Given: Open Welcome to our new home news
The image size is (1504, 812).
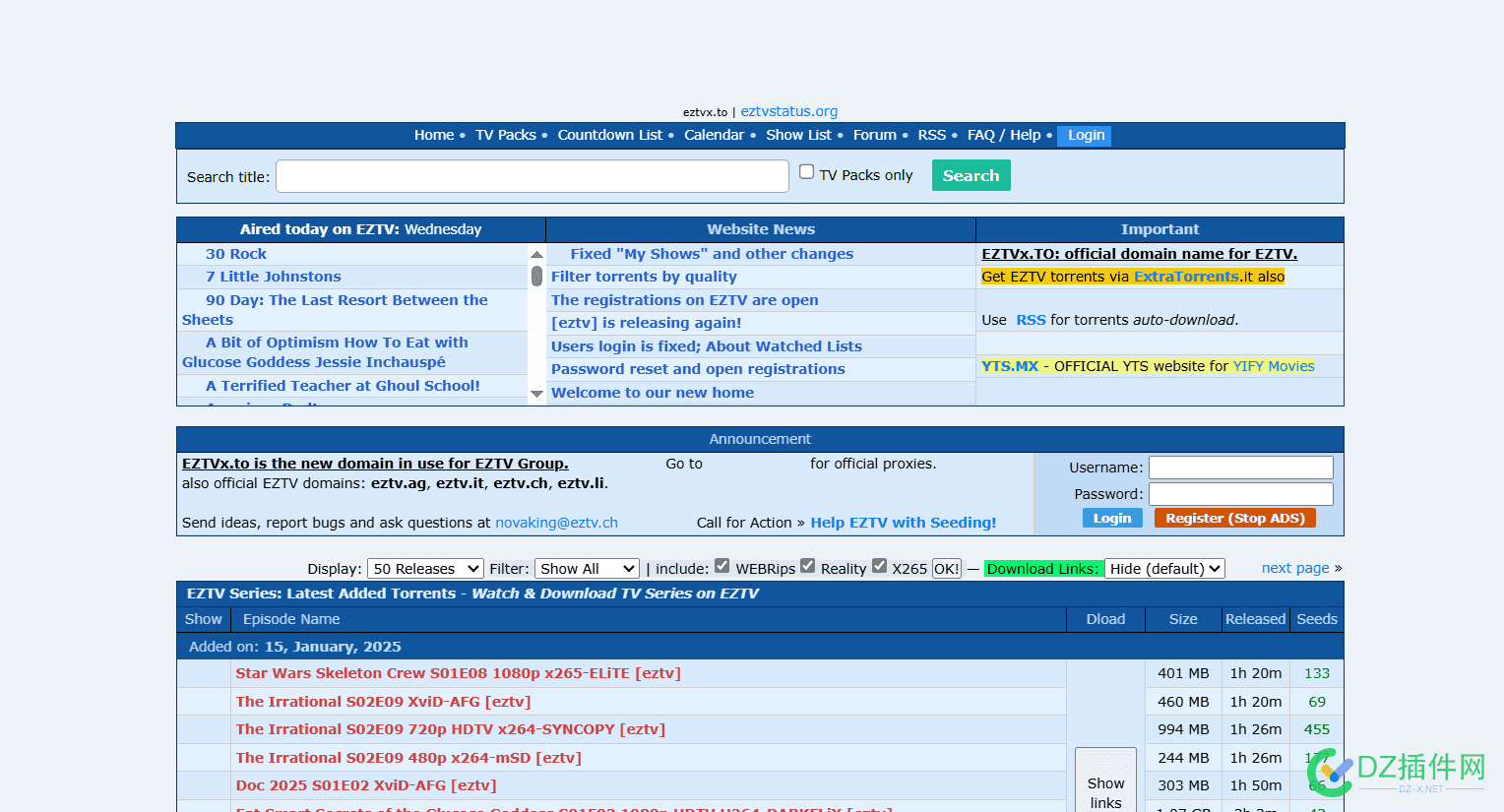Looking at the screenshot, I should point(653,393).
